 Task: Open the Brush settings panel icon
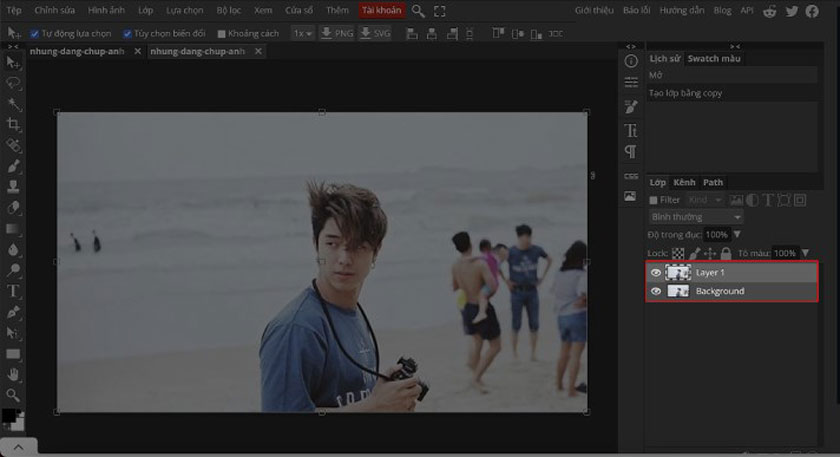coord(631,106)
